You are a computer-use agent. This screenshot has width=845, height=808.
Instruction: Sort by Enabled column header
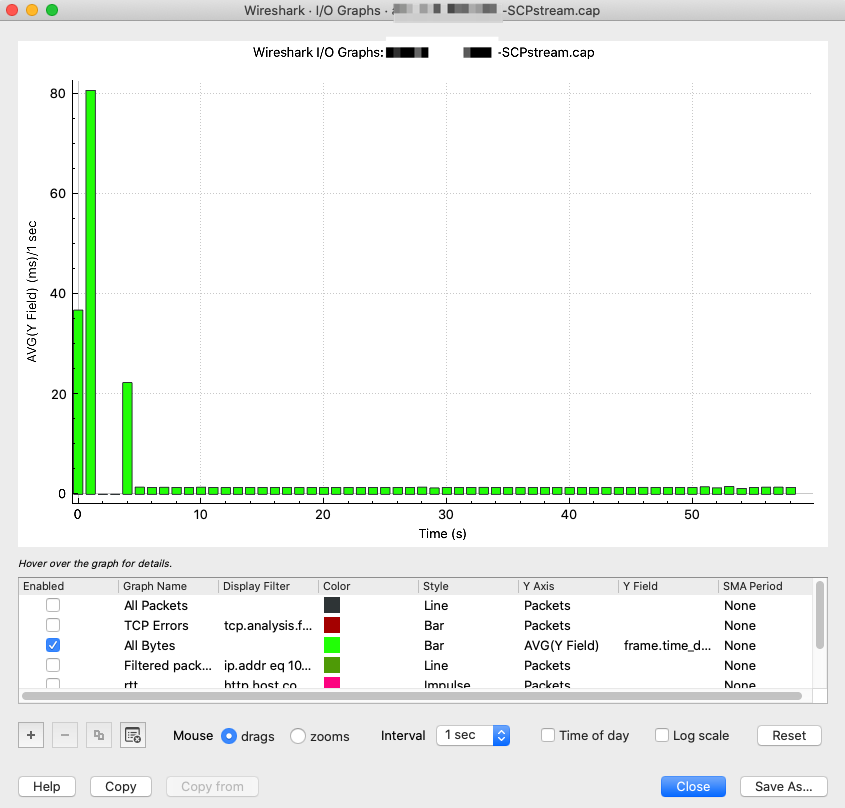tap(68, 586)
